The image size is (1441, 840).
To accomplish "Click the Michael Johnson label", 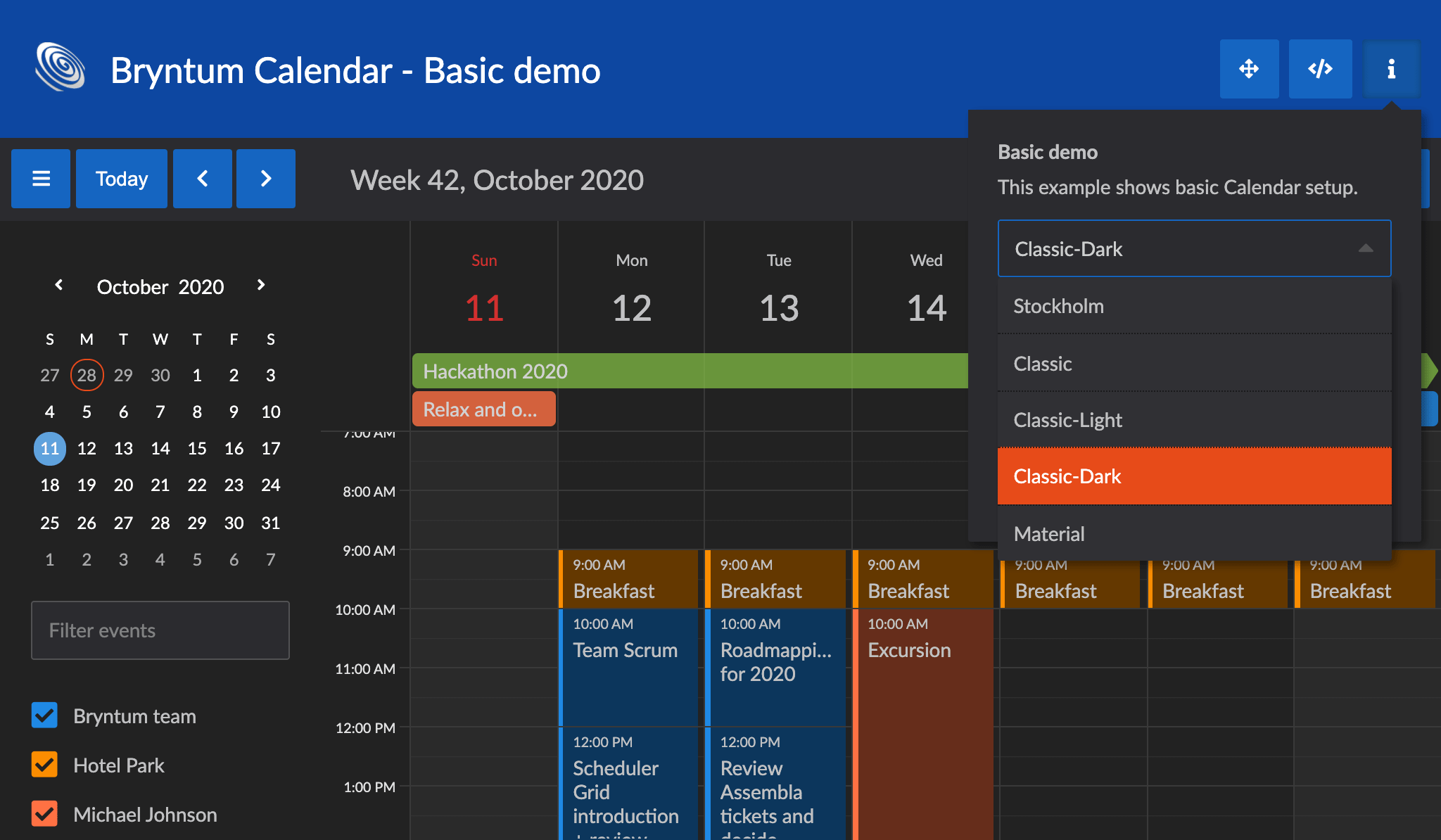I will pos(145,815).
